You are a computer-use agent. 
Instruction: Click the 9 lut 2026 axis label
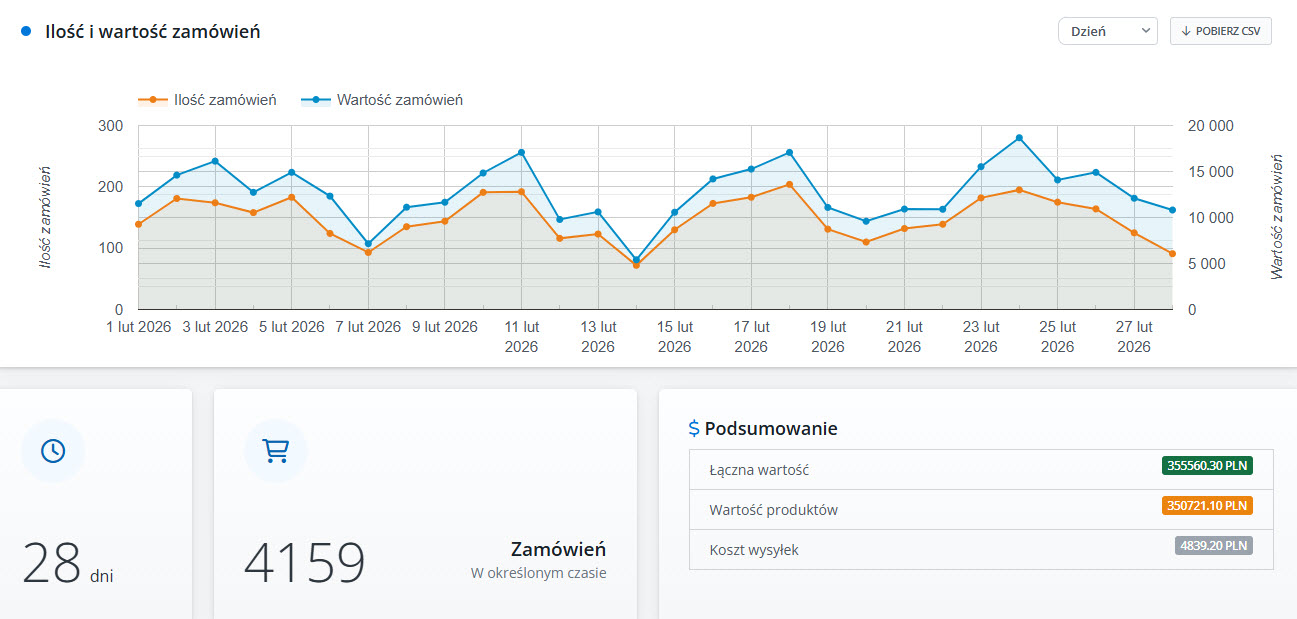[445, 327]
